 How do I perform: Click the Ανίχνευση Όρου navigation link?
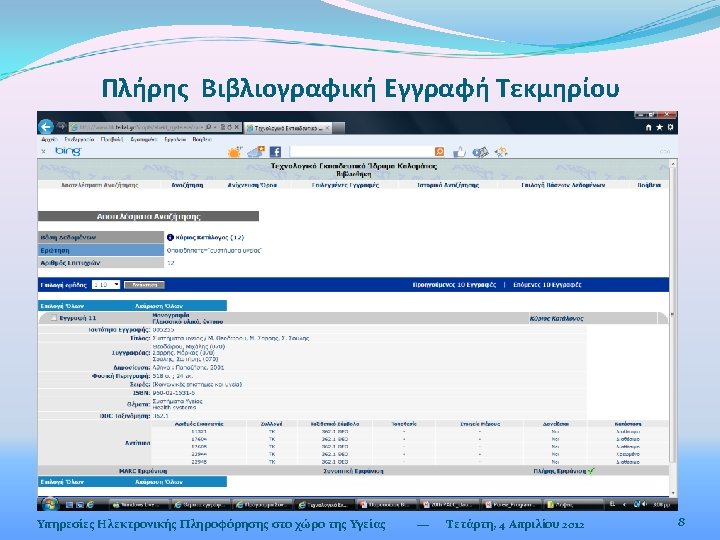click(252, 185)
